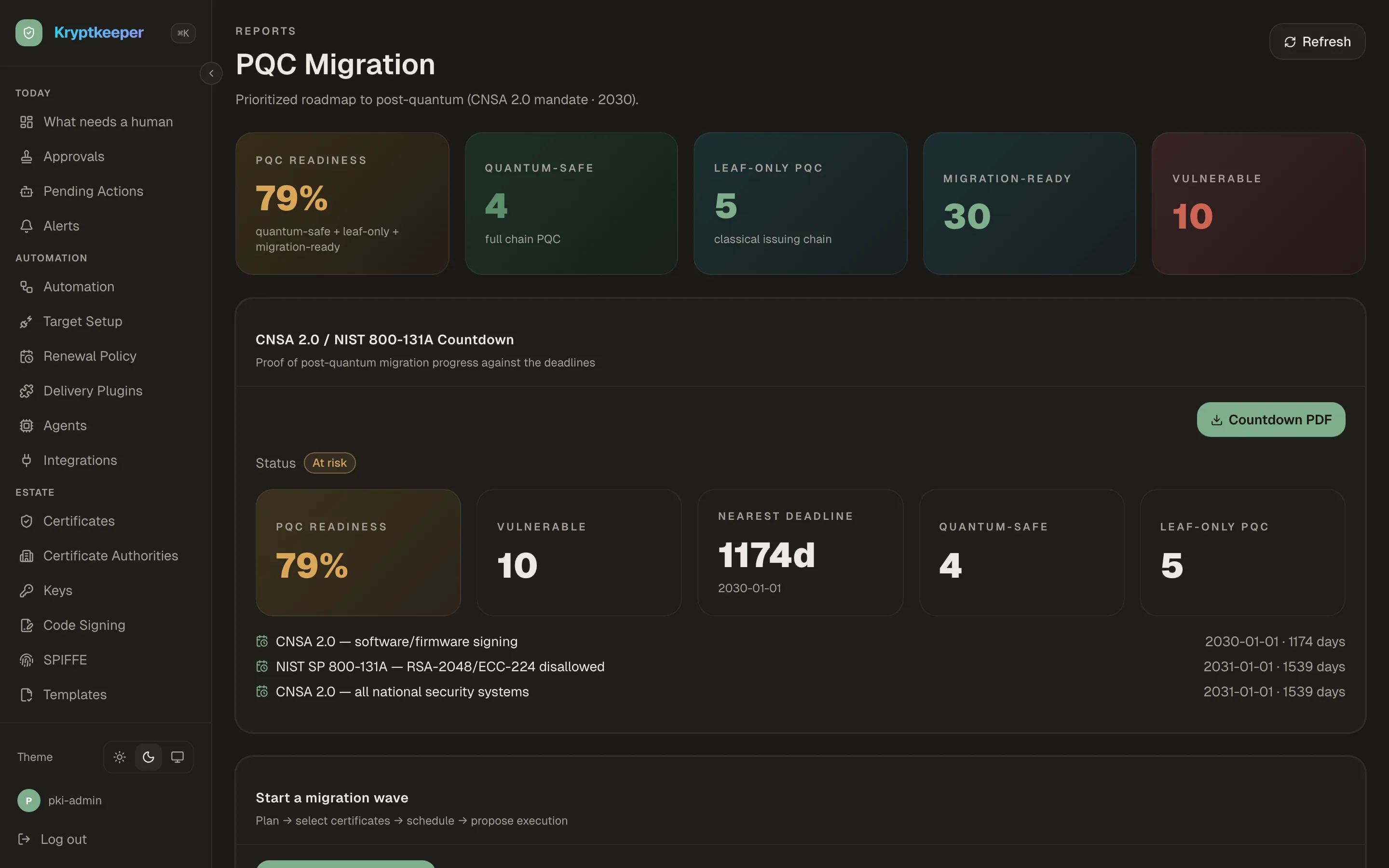Click the Nearest Deadline 1174d card
This screenshot has height=868, width=1389.
[x=800, y=553]
